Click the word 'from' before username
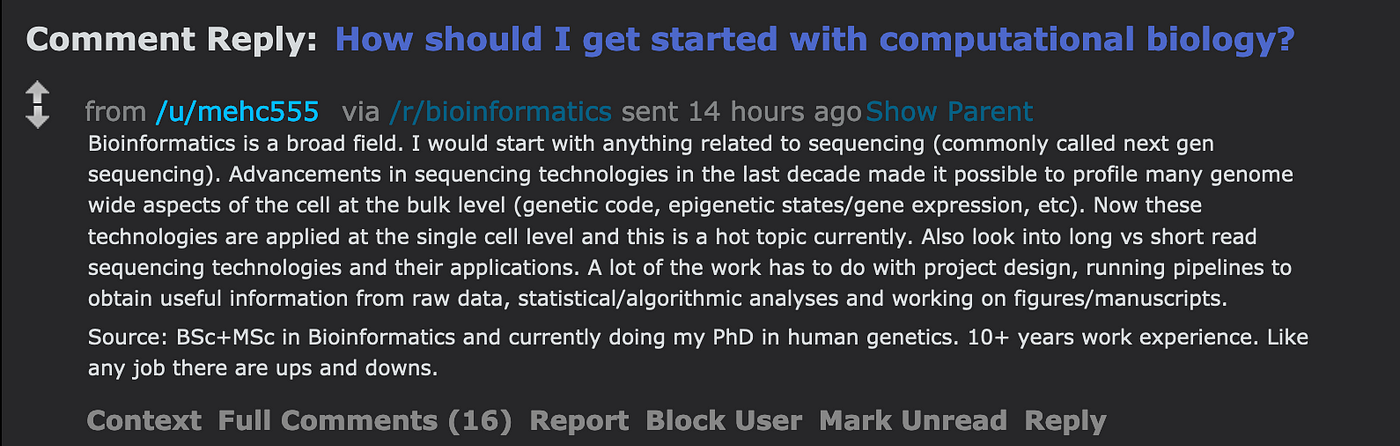This screenshot has height=446, width=1400. tap(117, 111)
